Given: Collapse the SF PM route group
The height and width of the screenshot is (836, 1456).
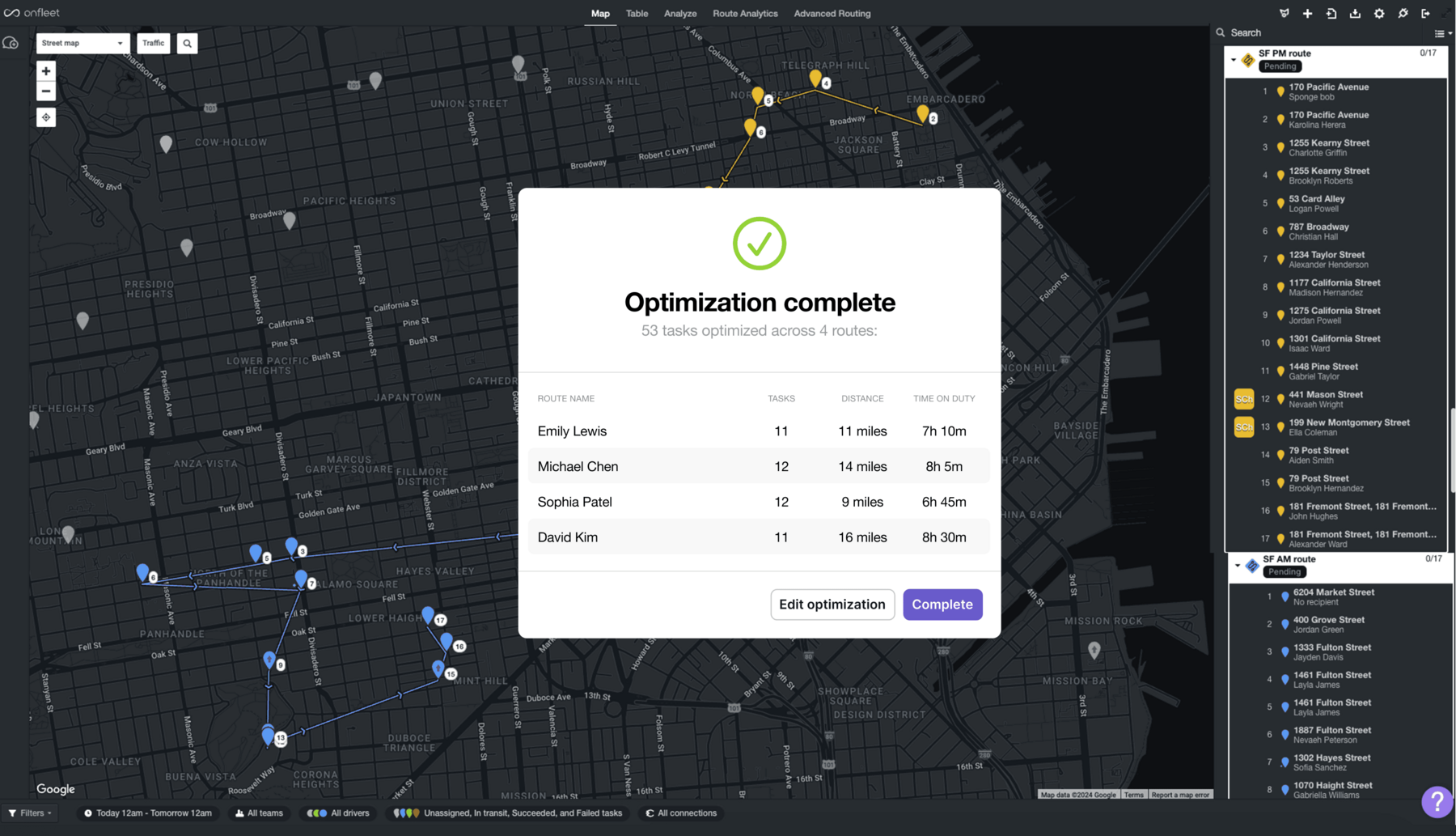Looking at the screenshot, I should click(x=1234, y=60).
